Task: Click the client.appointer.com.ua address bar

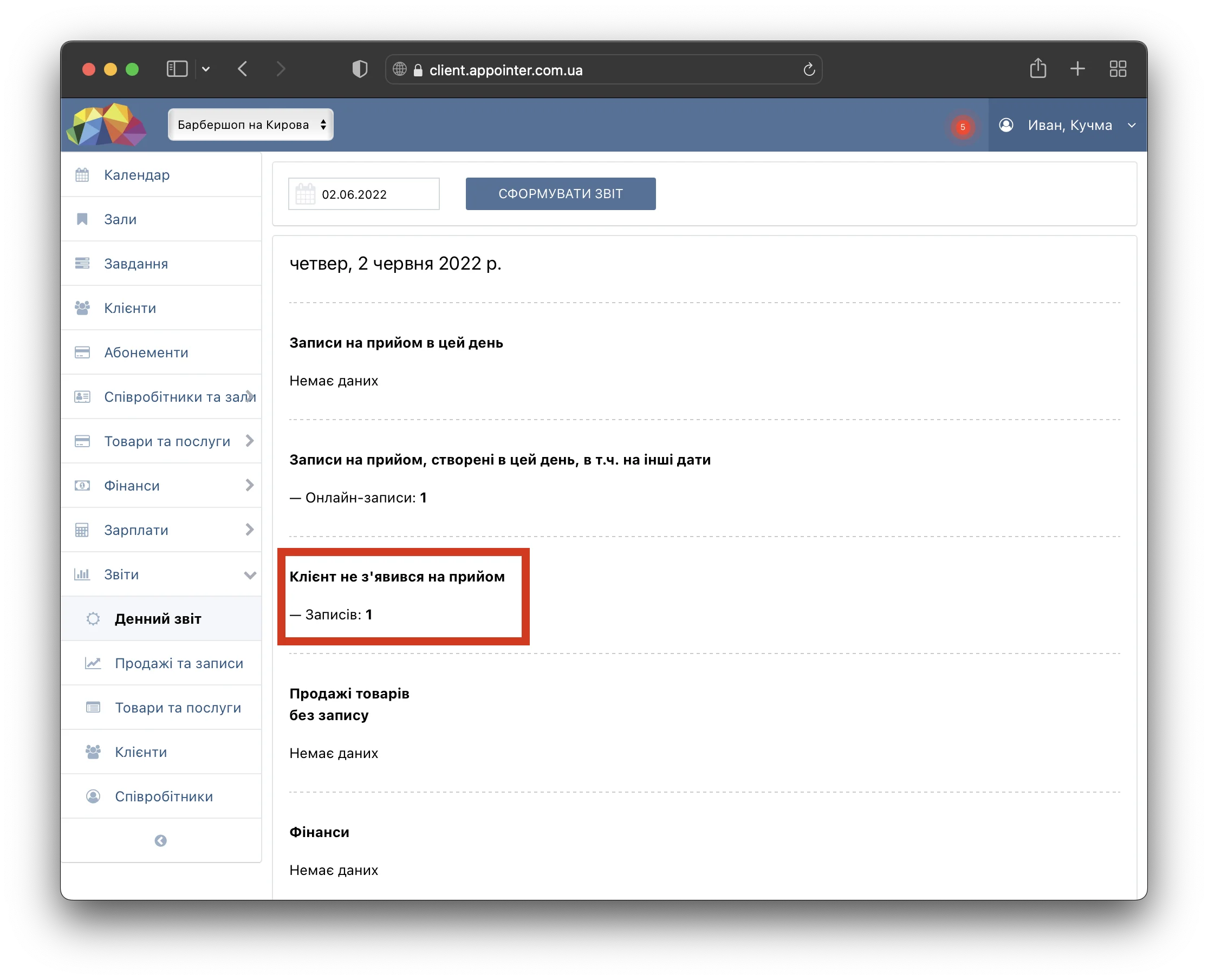Action: tap(605, 69)
